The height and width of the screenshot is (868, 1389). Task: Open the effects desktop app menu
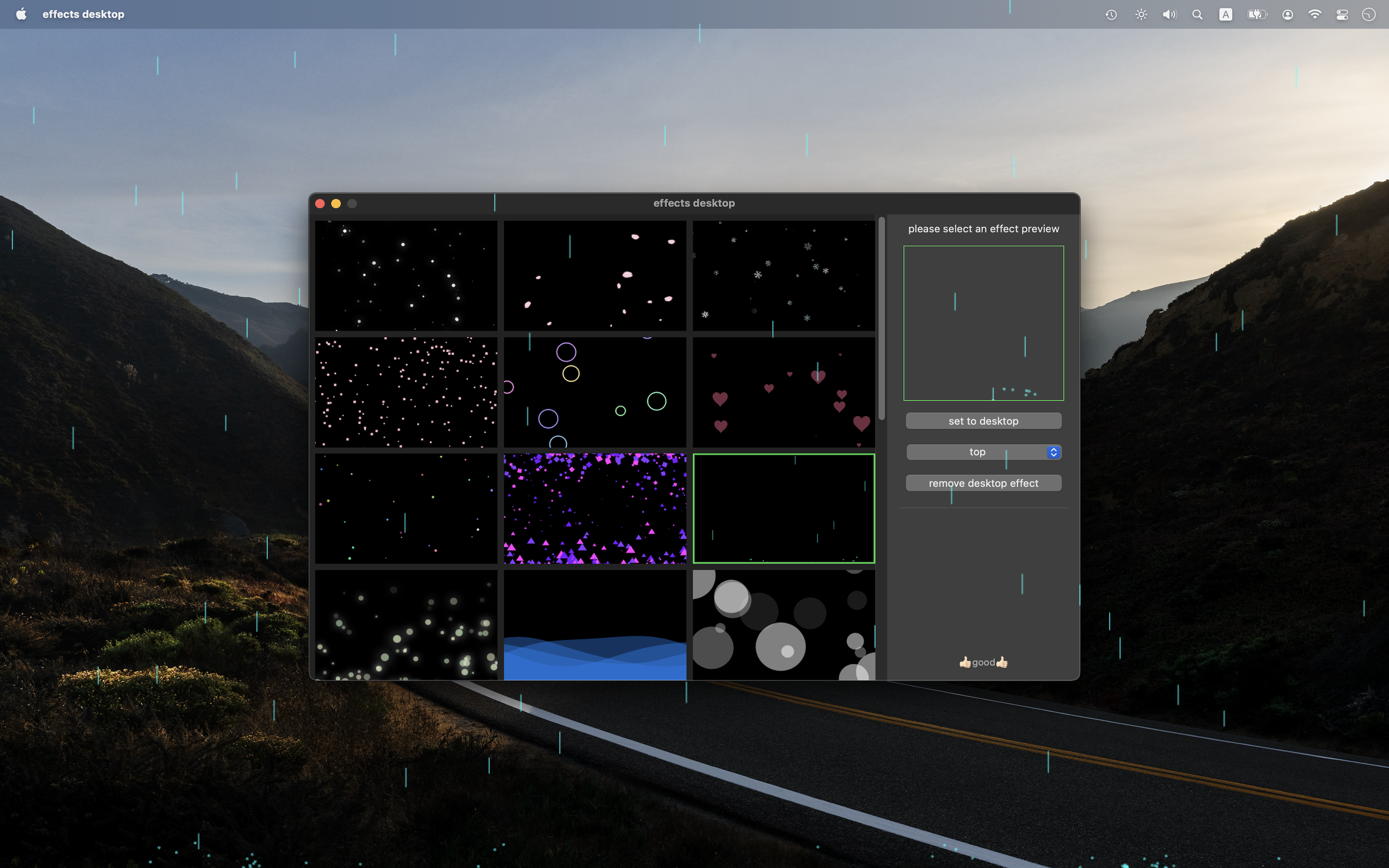tap(83, 14)
